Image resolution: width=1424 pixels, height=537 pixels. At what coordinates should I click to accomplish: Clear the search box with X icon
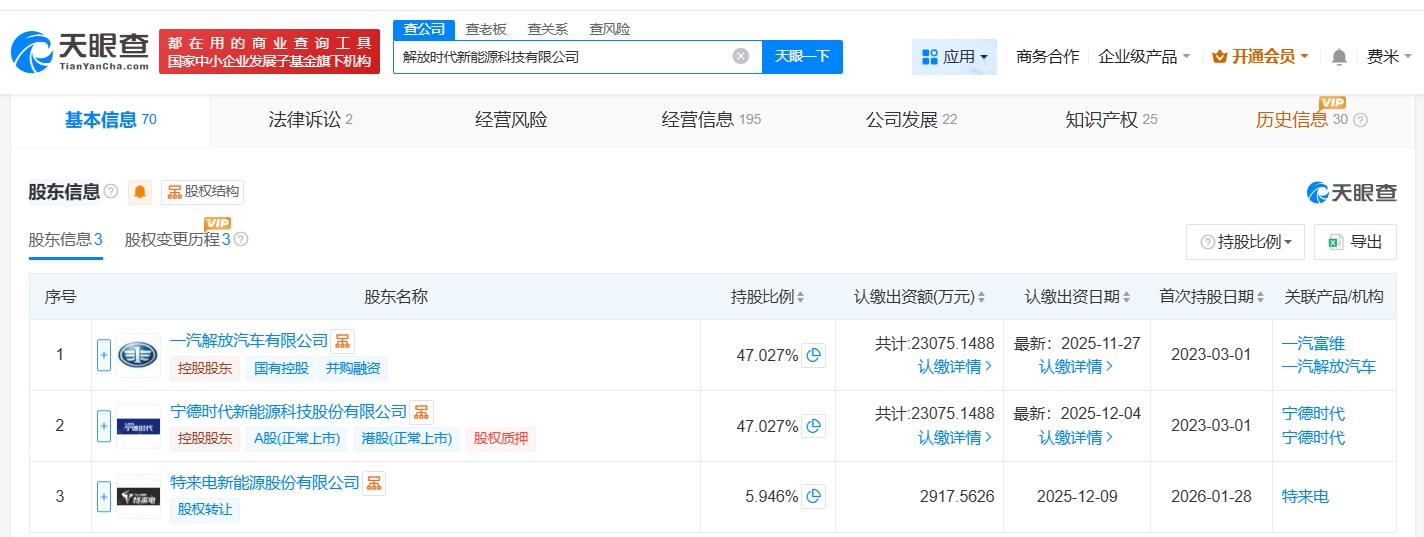pyautogui.click(x=741, y=57)
